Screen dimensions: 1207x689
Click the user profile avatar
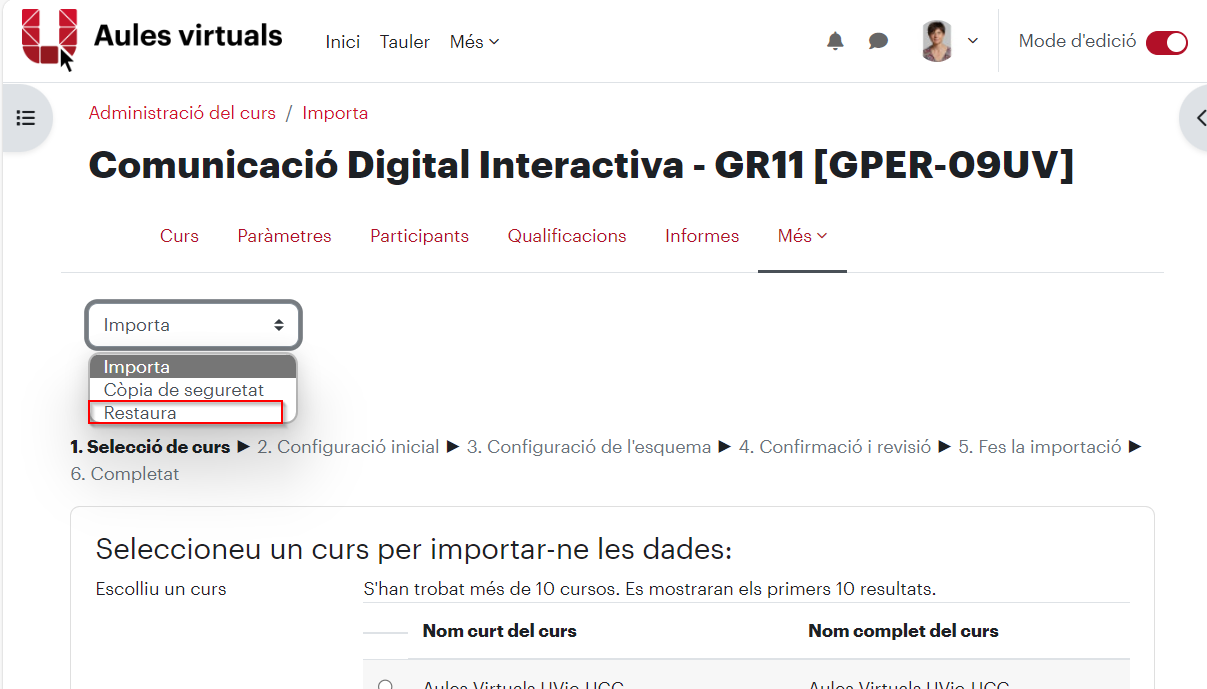[937, 41]
